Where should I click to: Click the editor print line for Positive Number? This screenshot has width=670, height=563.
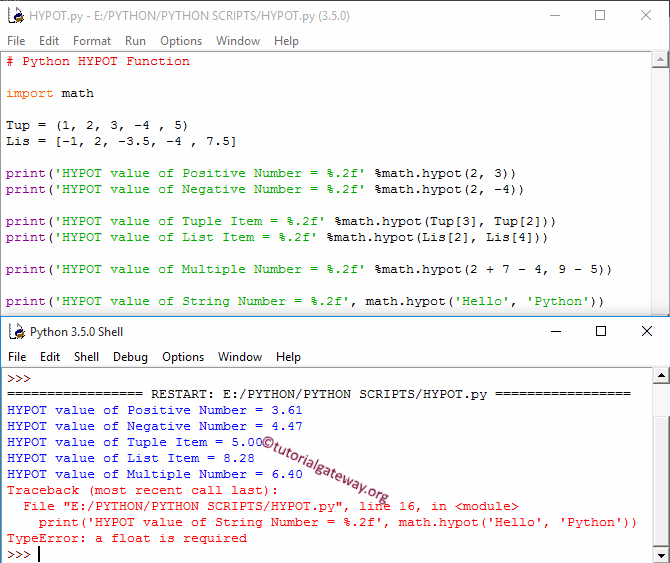point(261,173)
